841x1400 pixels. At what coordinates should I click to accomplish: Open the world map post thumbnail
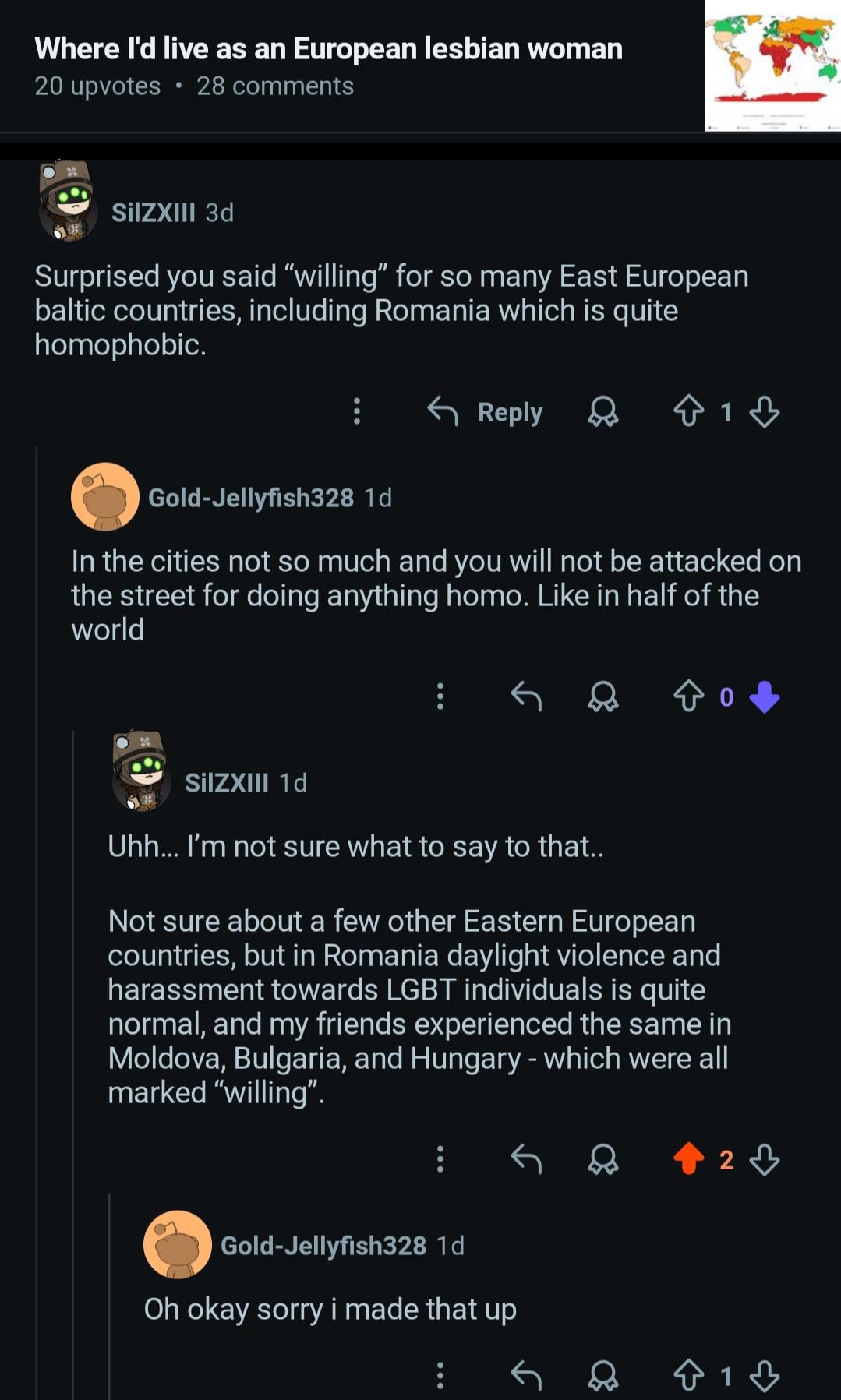[x=772, y=66]
